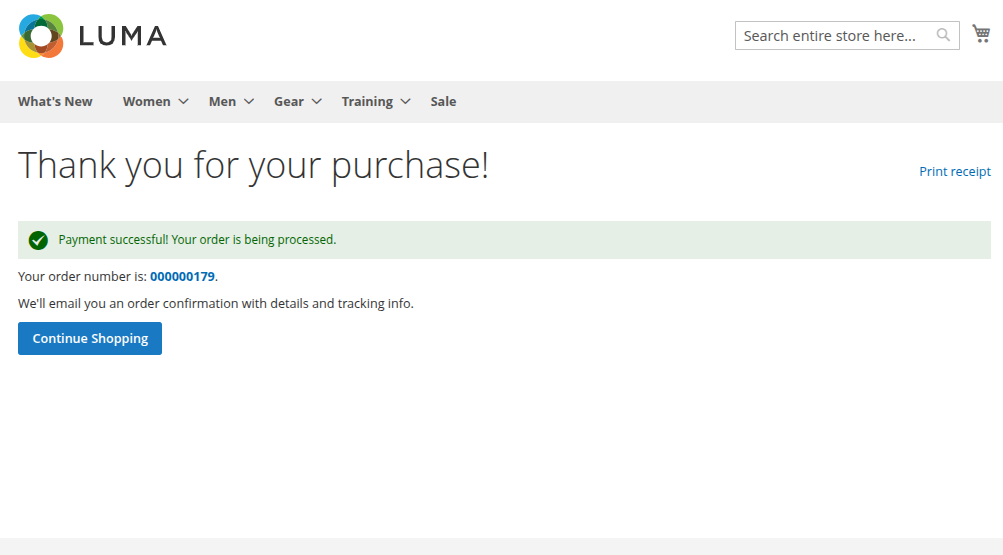
Task: Open the Training menu
Action: pos(367,102)
